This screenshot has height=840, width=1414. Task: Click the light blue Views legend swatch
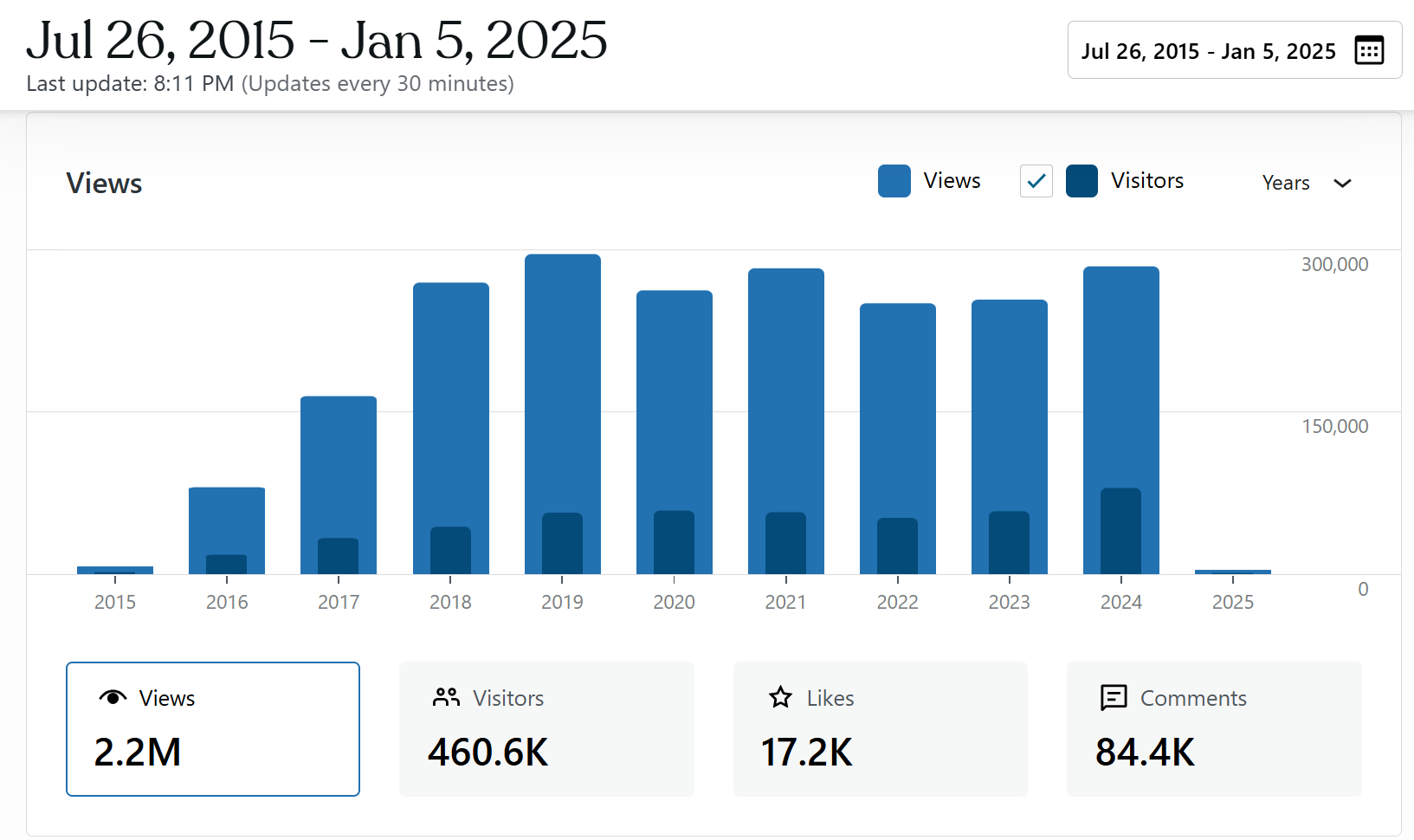click(x=894, y=181)
